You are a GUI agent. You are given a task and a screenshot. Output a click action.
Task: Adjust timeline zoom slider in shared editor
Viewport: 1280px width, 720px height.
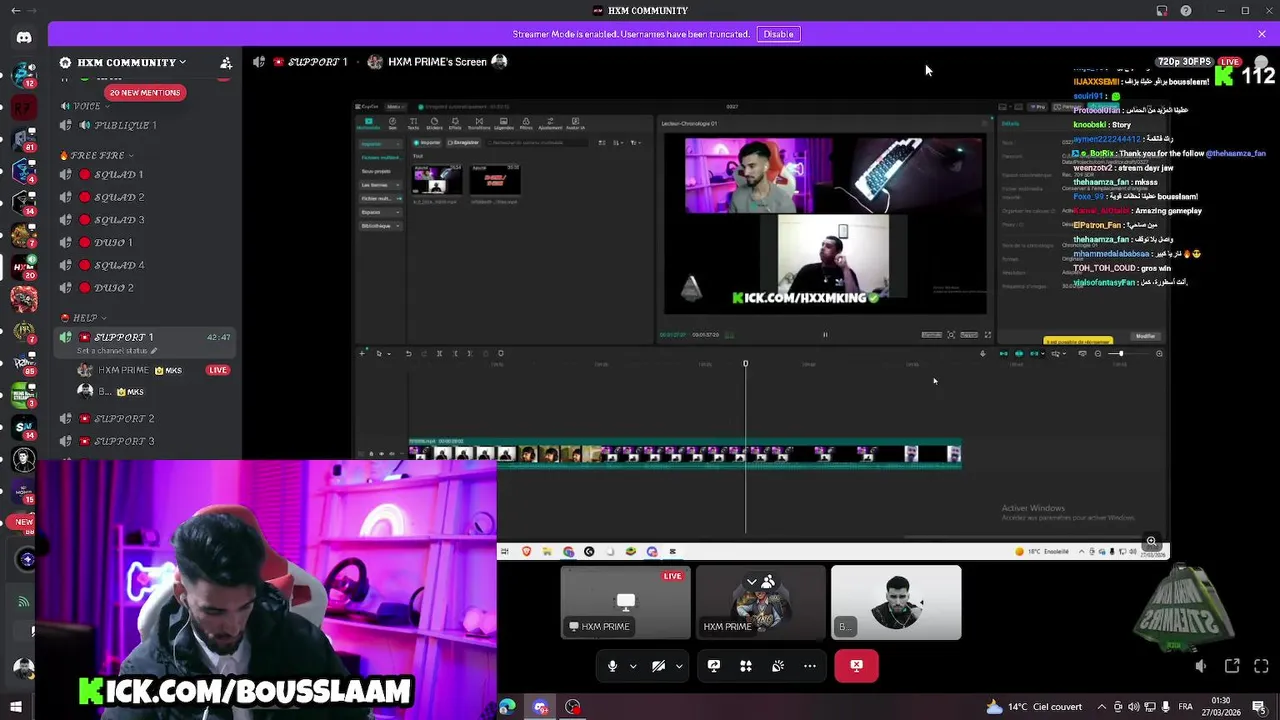1127,353
